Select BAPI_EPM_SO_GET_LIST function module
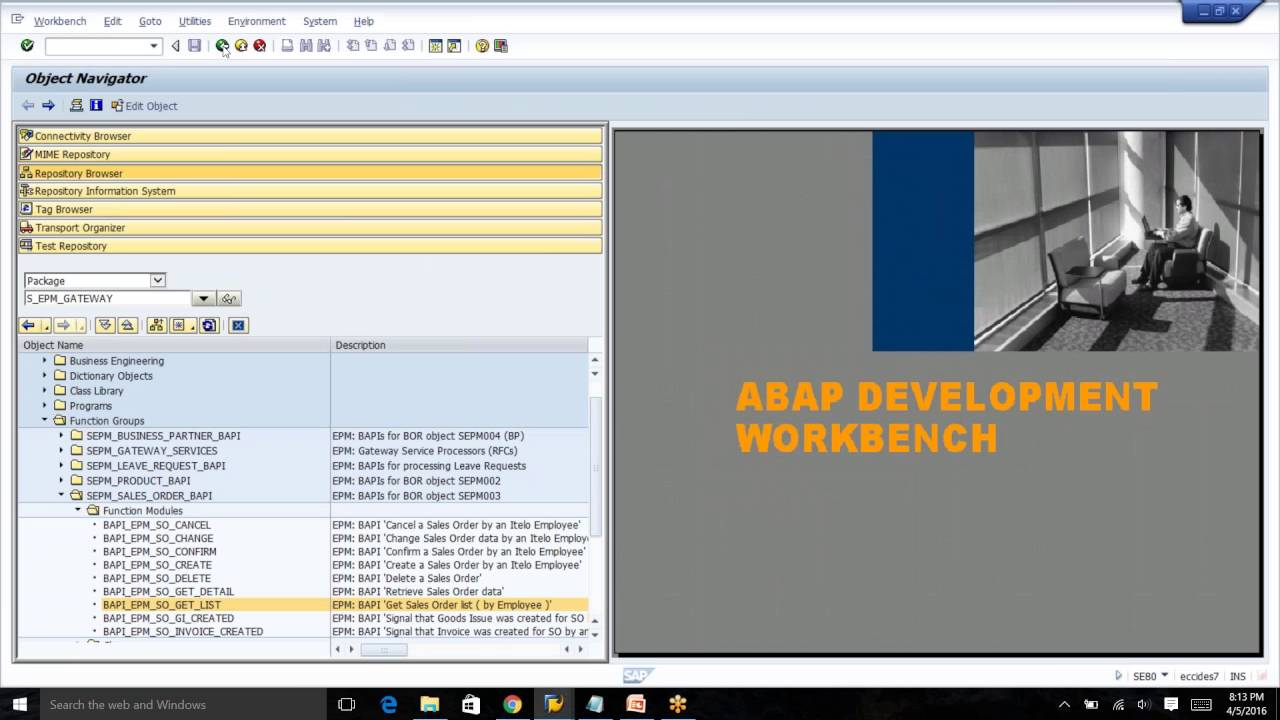 coord(162,605)
